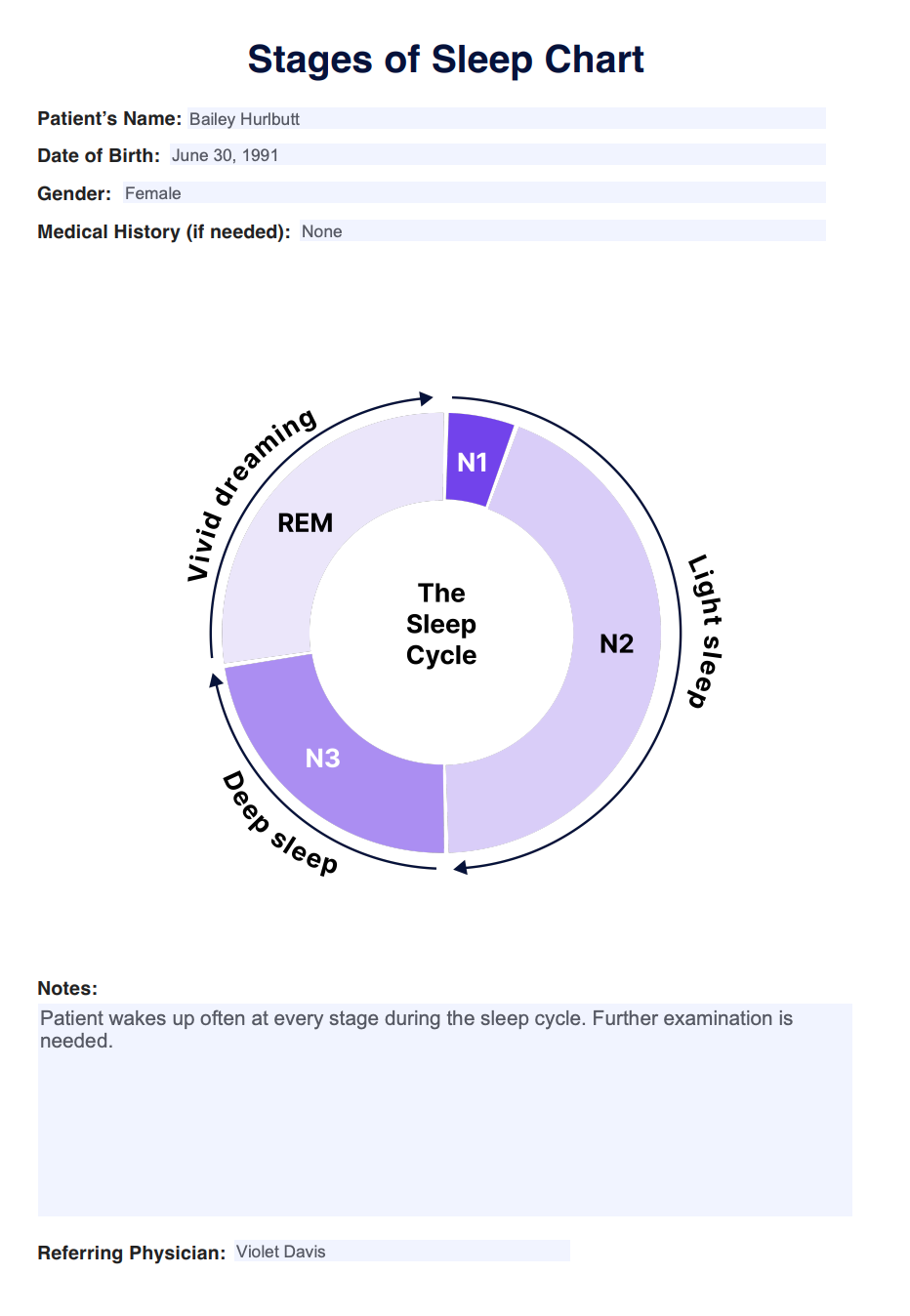
Task: Select the "Light sleep" curved label
Action: tap(705, 631)
